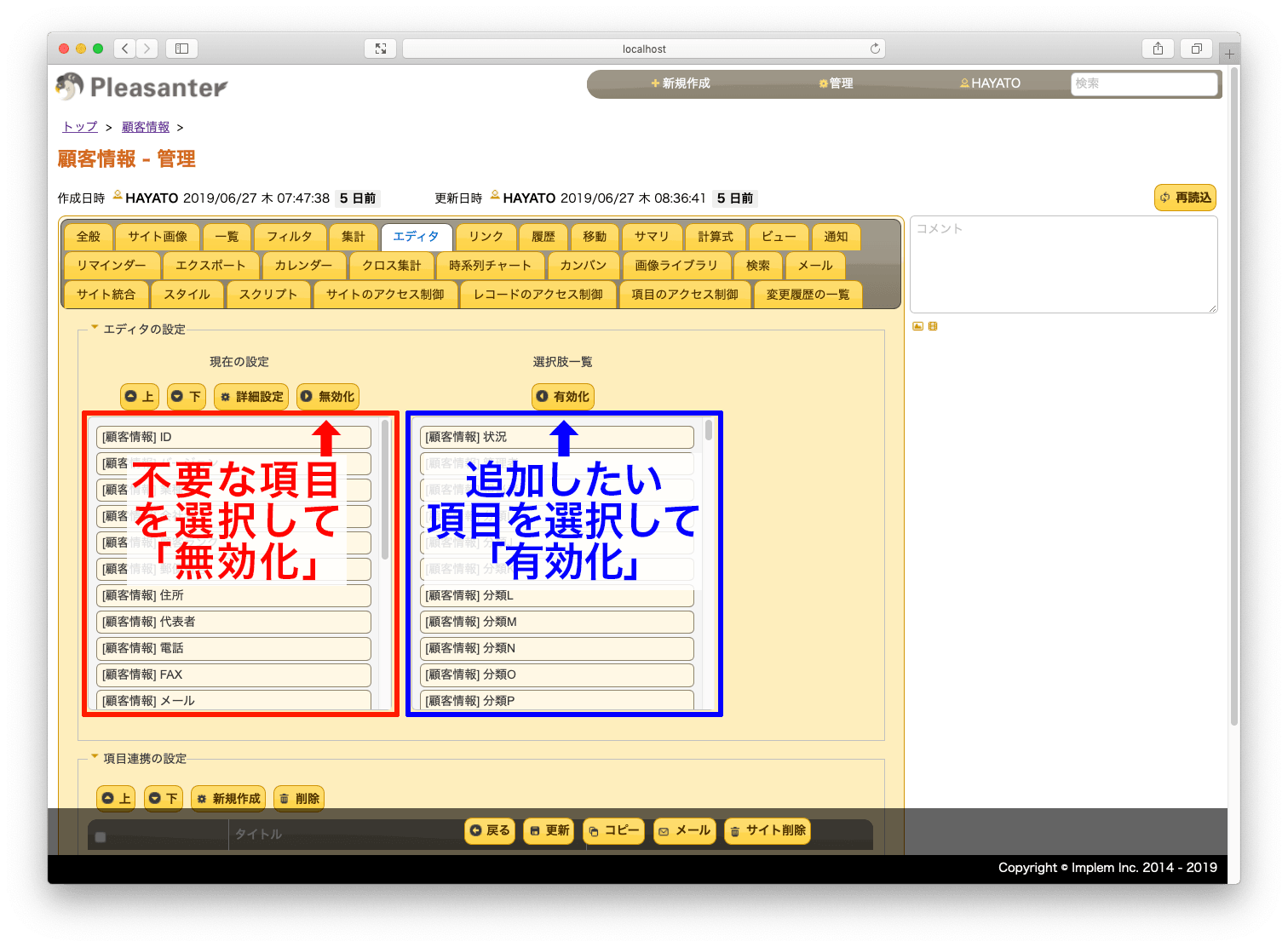The height and width of the screenshot is (947, 1288).
Task: Click the サイト削除 button
Action: click(x=768, y=830)
